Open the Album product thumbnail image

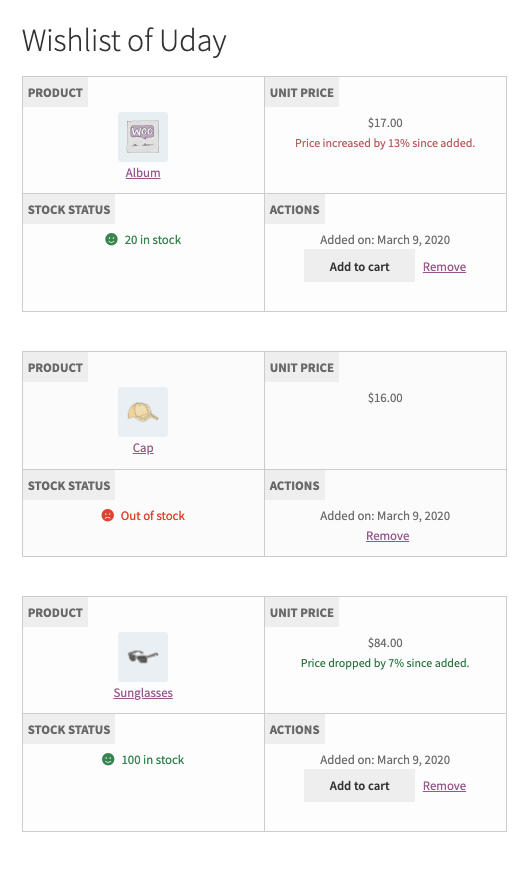(x=142, y=137)
